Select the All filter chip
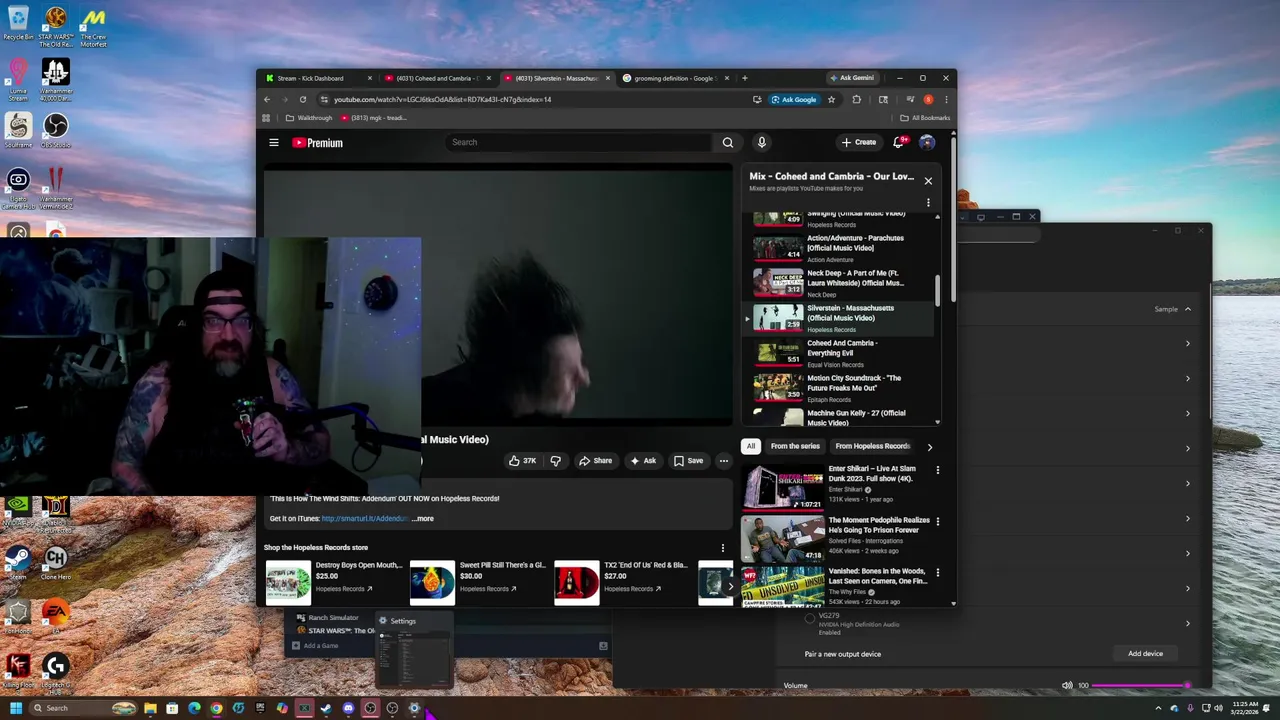 click(751, 446)
